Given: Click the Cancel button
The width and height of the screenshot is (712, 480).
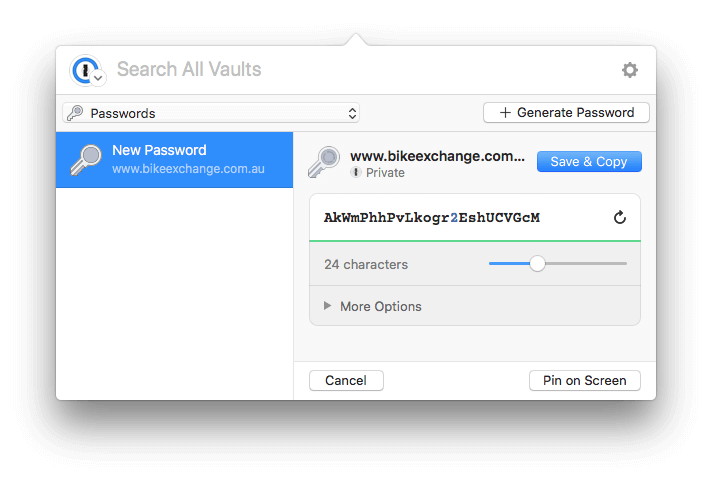Looking at the screenshot, I should pyautogui.click(x=346, y=381).
